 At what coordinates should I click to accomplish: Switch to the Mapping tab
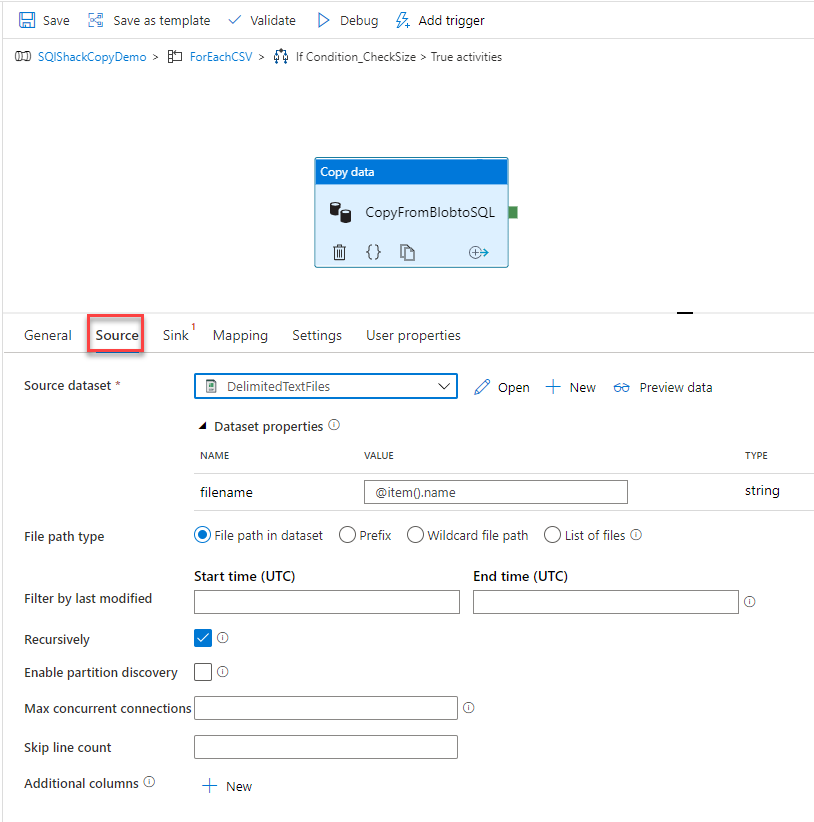coord(240,335)
